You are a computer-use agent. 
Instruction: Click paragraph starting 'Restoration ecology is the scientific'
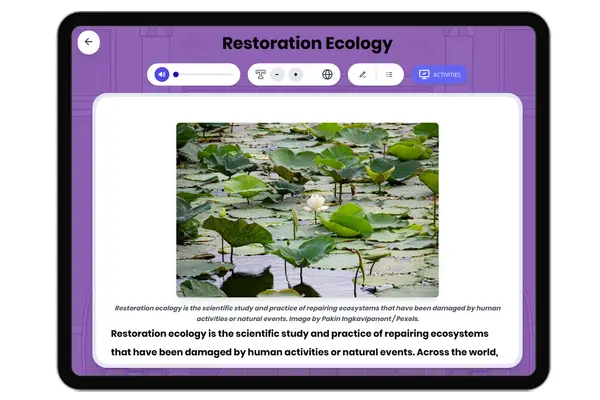(305, 343)
